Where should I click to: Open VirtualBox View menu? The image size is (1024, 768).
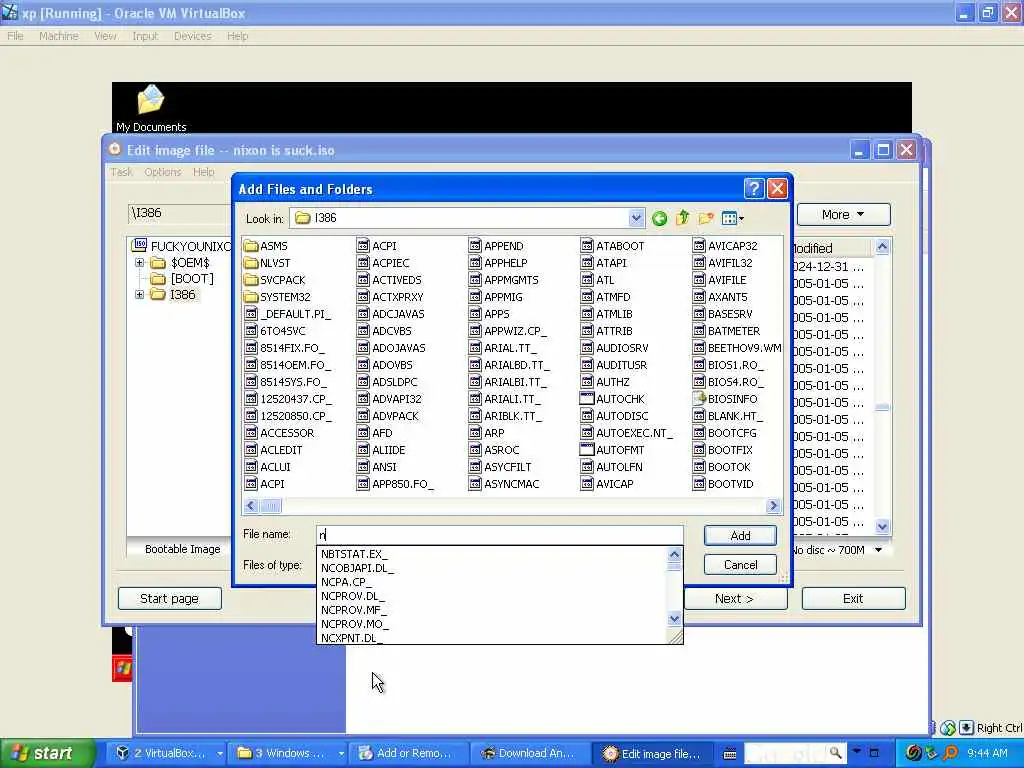click(x=105, y=36)
